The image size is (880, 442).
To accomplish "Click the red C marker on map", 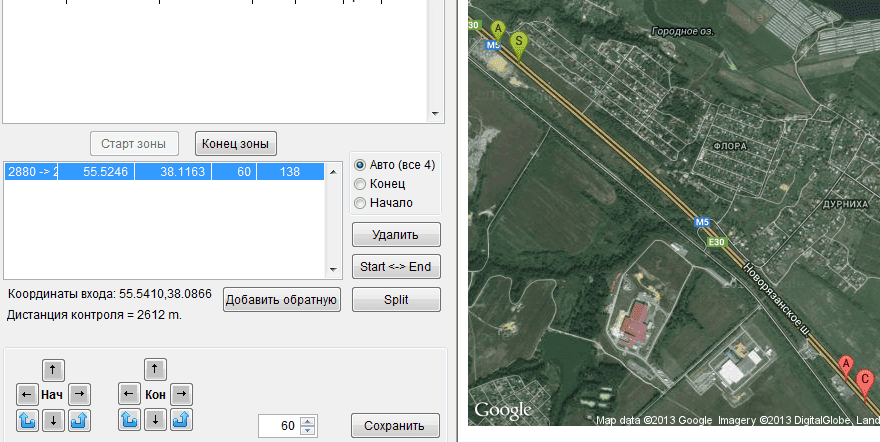I will click(865, 379).
